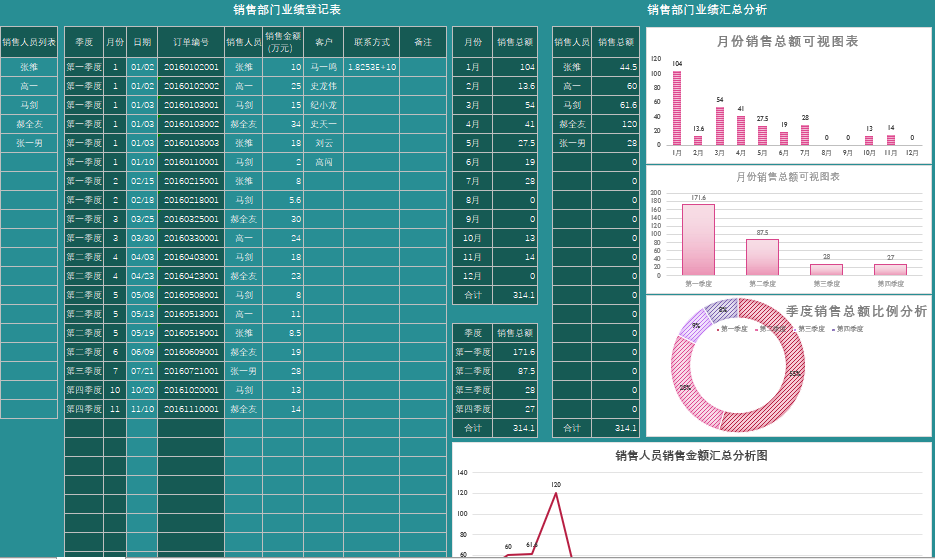Viewport: 935px width, 559px height.
Task: Select order number 20160403001
Action: pyautogui.click(x=191, y=257)
